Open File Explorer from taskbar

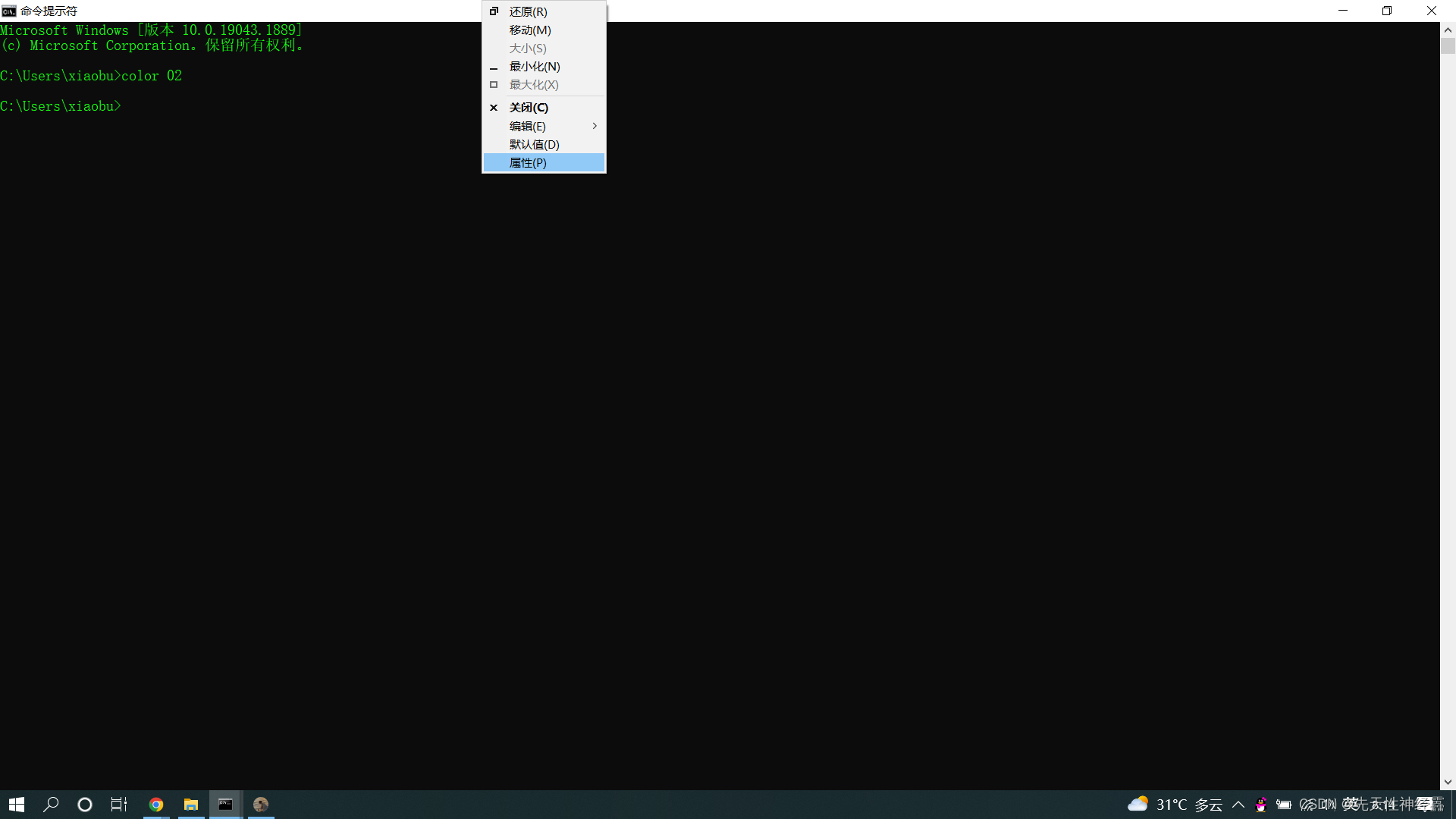pos(191,805)
